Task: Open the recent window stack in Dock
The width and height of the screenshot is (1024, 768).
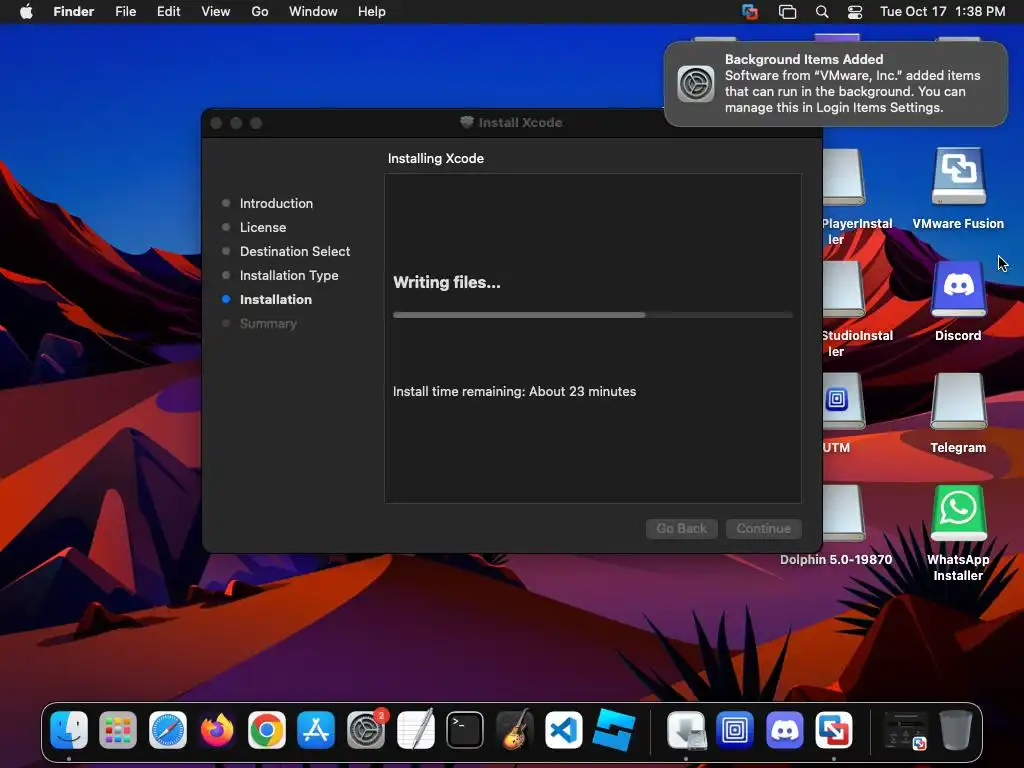Action: (x=906, y=730)
